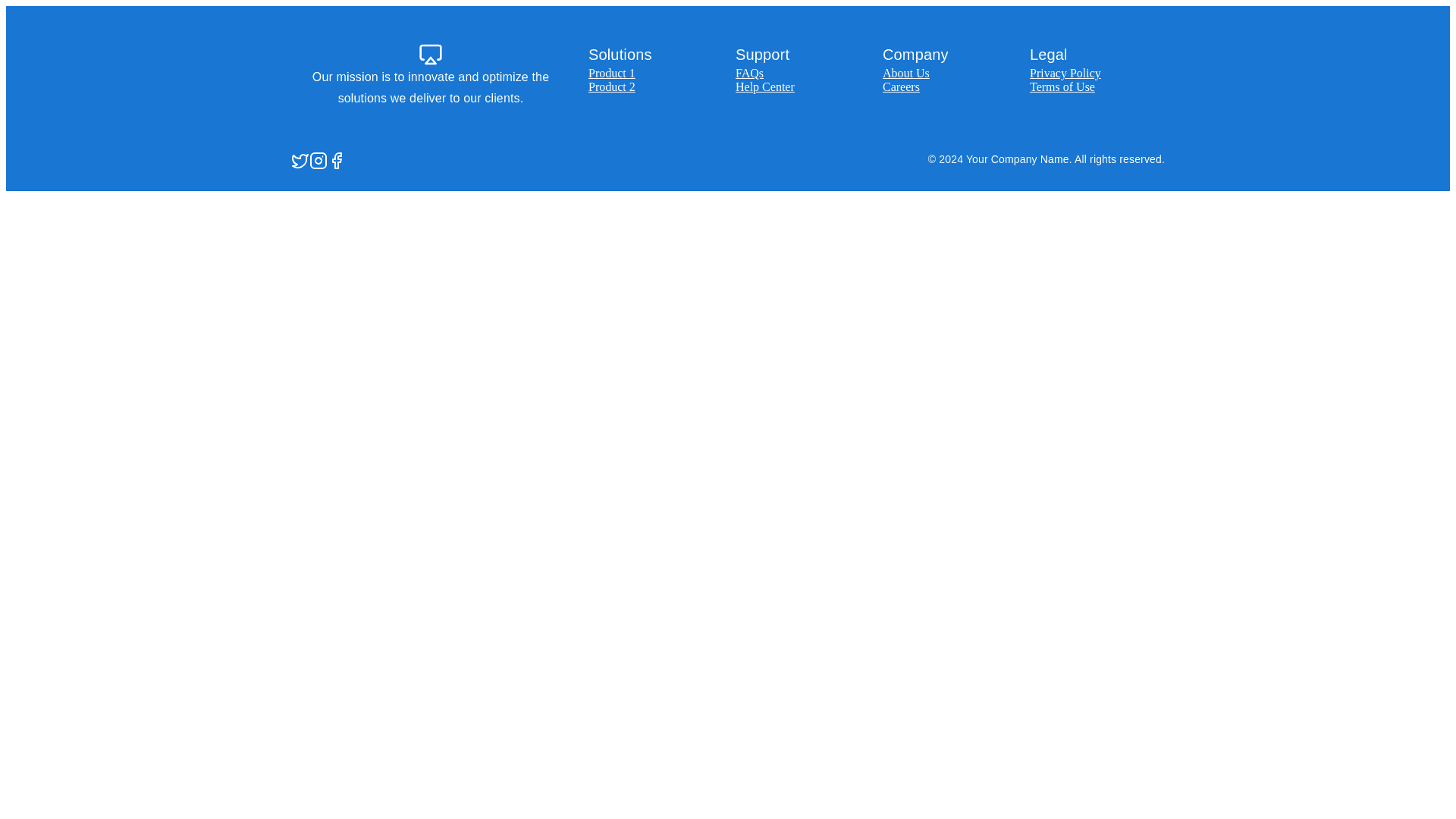Open the About Us link
Screen dimensions: 1456x819
(905, 74)
